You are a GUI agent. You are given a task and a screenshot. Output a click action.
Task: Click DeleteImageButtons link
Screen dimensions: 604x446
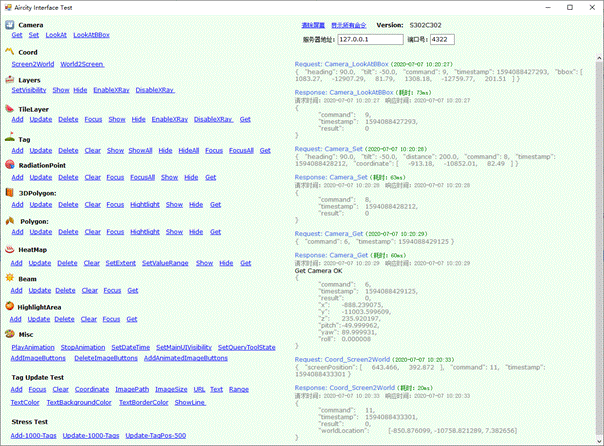(x=106, y=358)
